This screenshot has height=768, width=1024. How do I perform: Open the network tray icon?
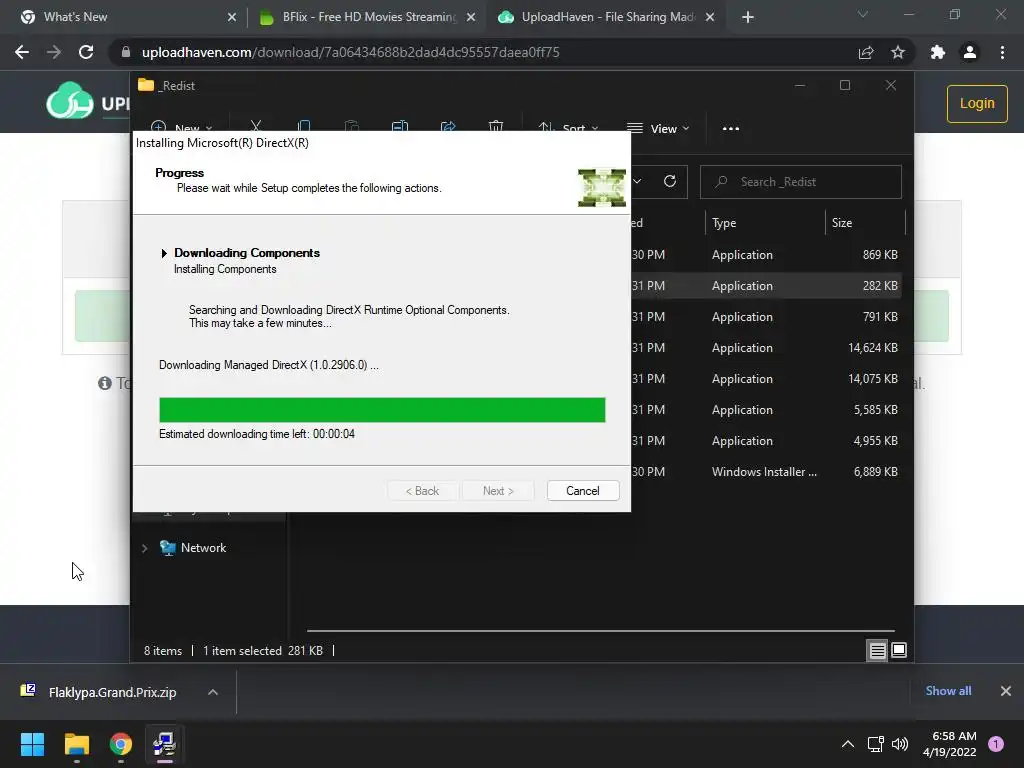[875, 744]
